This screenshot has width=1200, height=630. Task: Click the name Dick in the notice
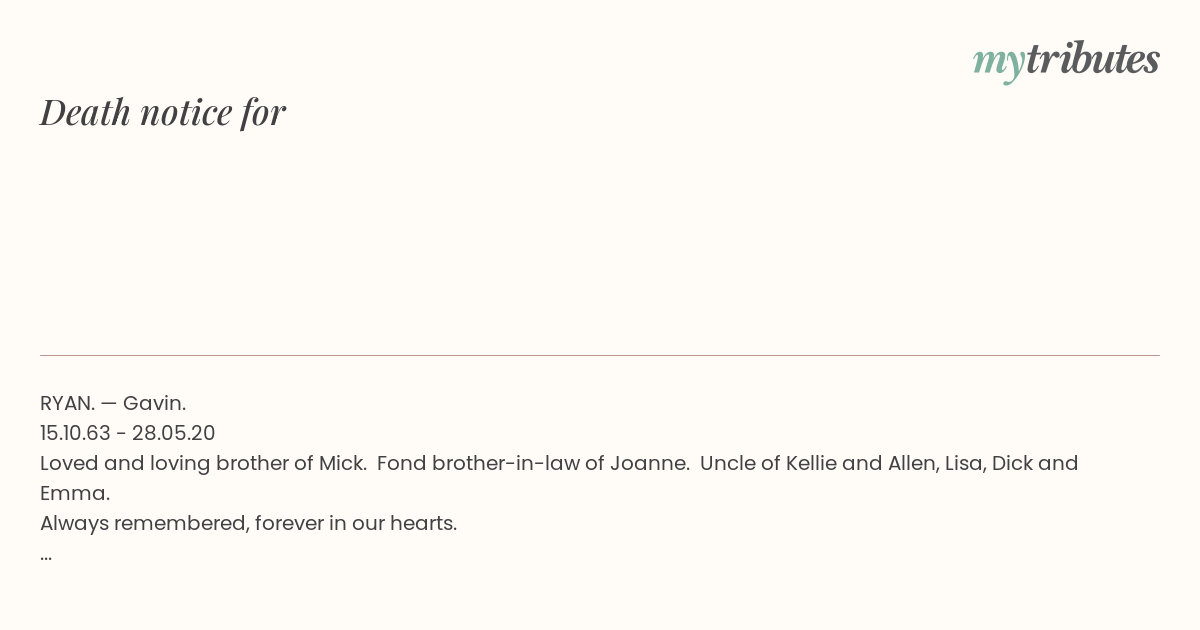1012,463
